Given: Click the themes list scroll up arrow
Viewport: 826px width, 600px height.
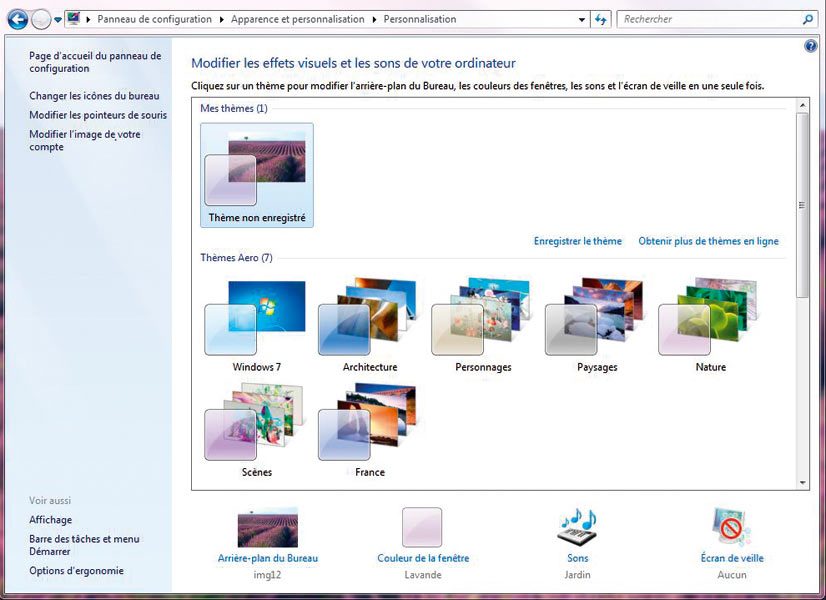Looking at the screenshot, I should (x=802, y=105).
